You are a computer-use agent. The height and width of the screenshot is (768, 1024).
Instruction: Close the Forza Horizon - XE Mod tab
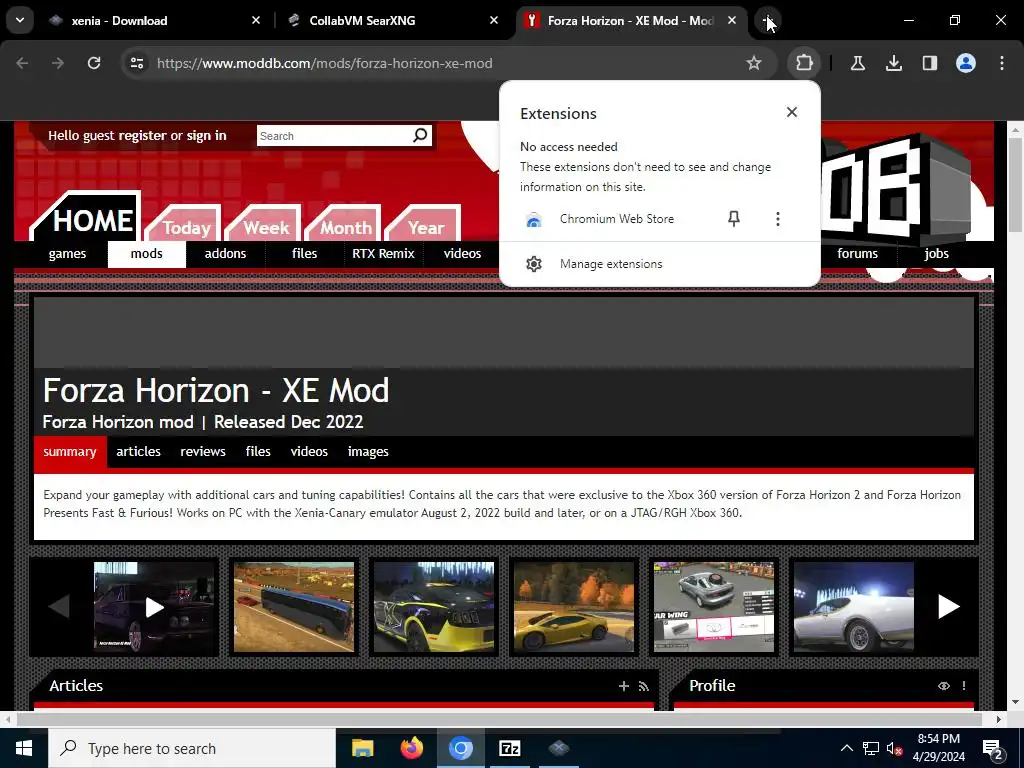click(x=732, y=20)
